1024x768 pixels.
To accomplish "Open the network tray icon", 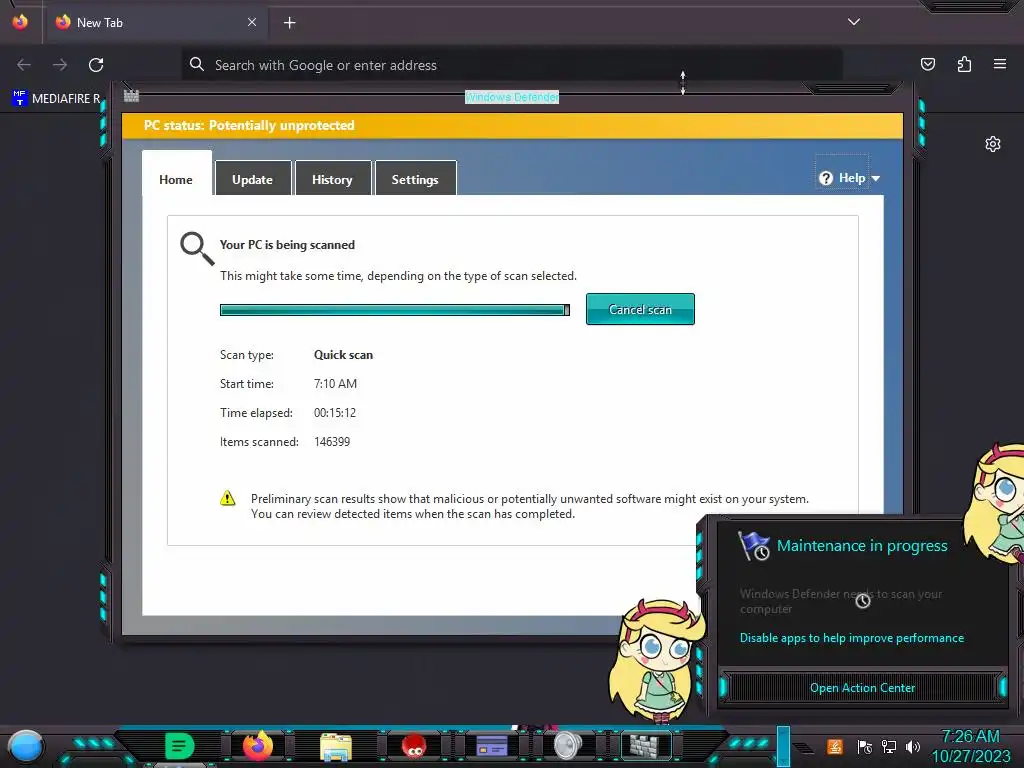I will (889, 746).
